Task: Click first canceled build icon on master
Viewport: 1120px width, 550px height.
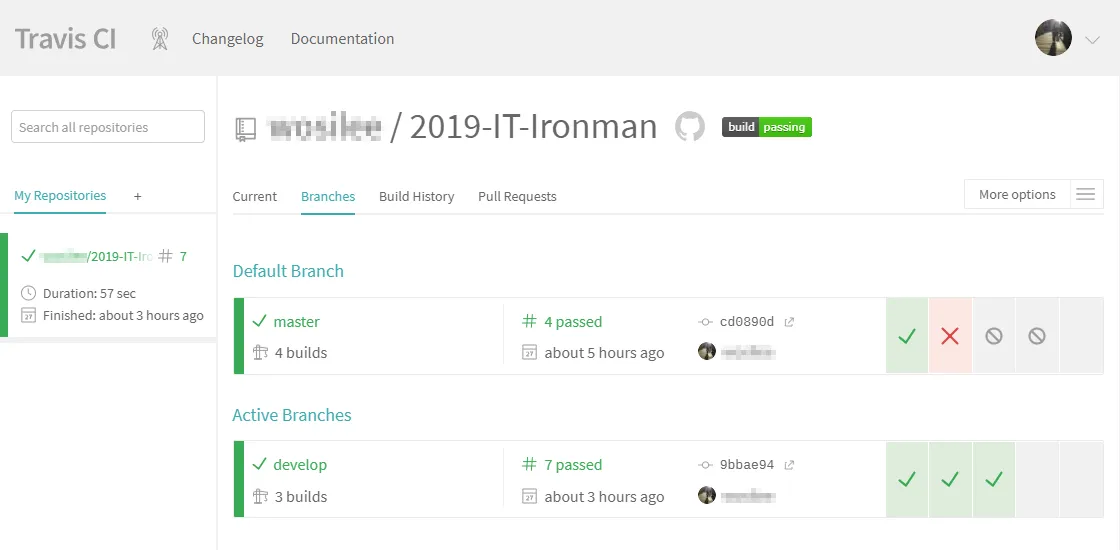Action: [x=993, y=336]
